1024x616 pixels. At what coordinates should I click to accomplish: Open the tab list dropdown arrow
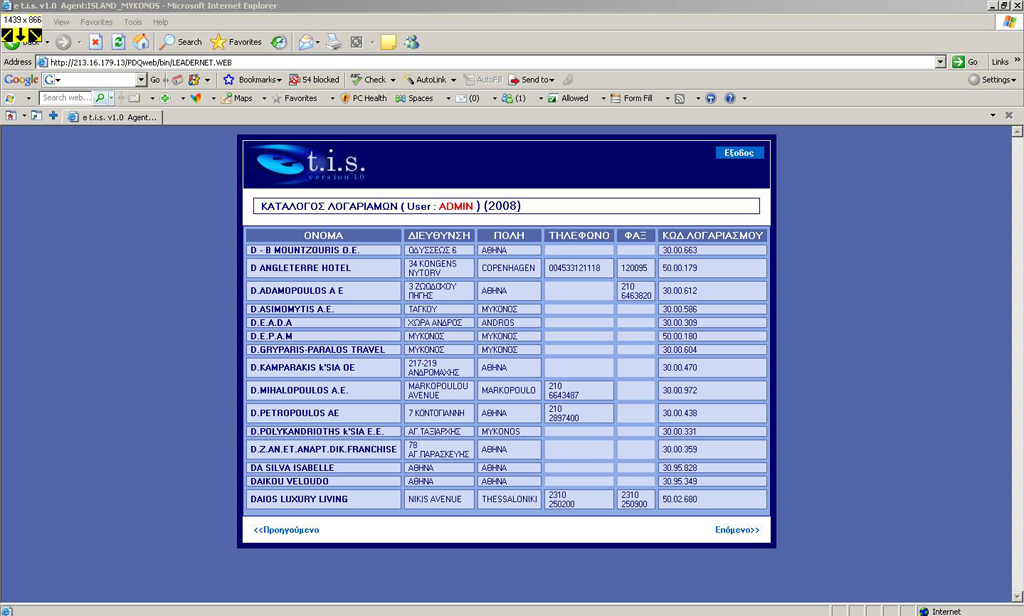click(993, 116)
